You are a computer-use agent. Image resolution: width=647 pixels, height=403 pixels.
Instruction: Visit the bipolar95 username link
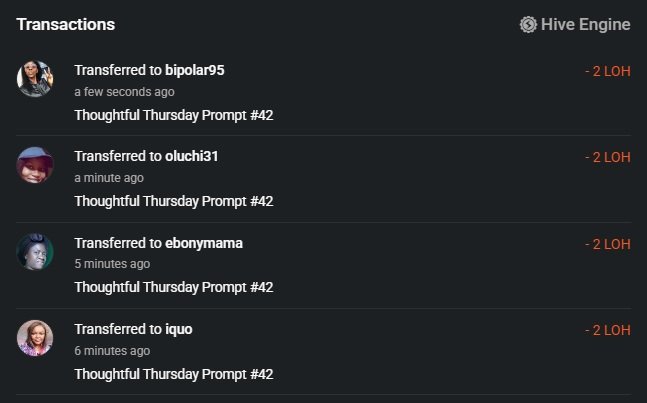click(195, 70)
